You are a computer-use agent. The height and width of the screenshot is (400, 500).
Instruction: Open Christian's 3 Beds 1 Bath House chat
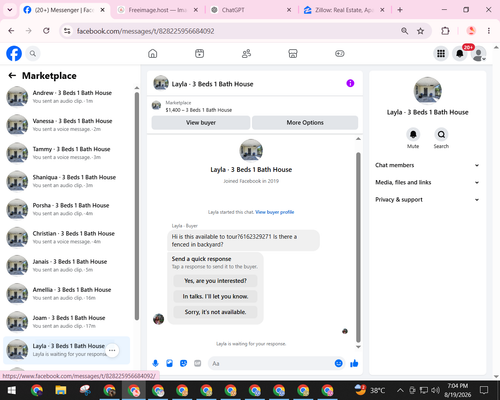(x=67, y=237)
